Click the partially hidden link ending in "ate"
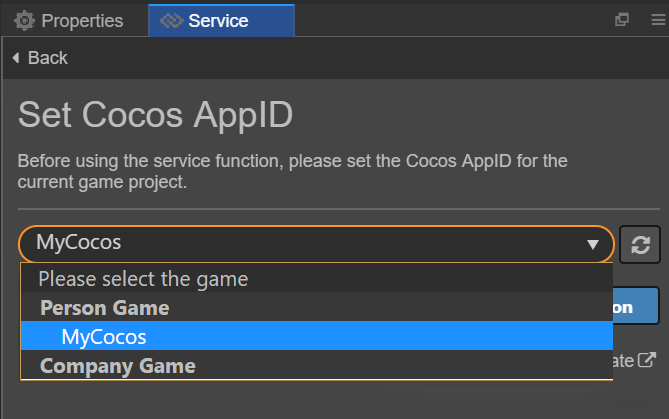Image resolution: width=669 pixels, height=419 pixels. coord(624,360)
